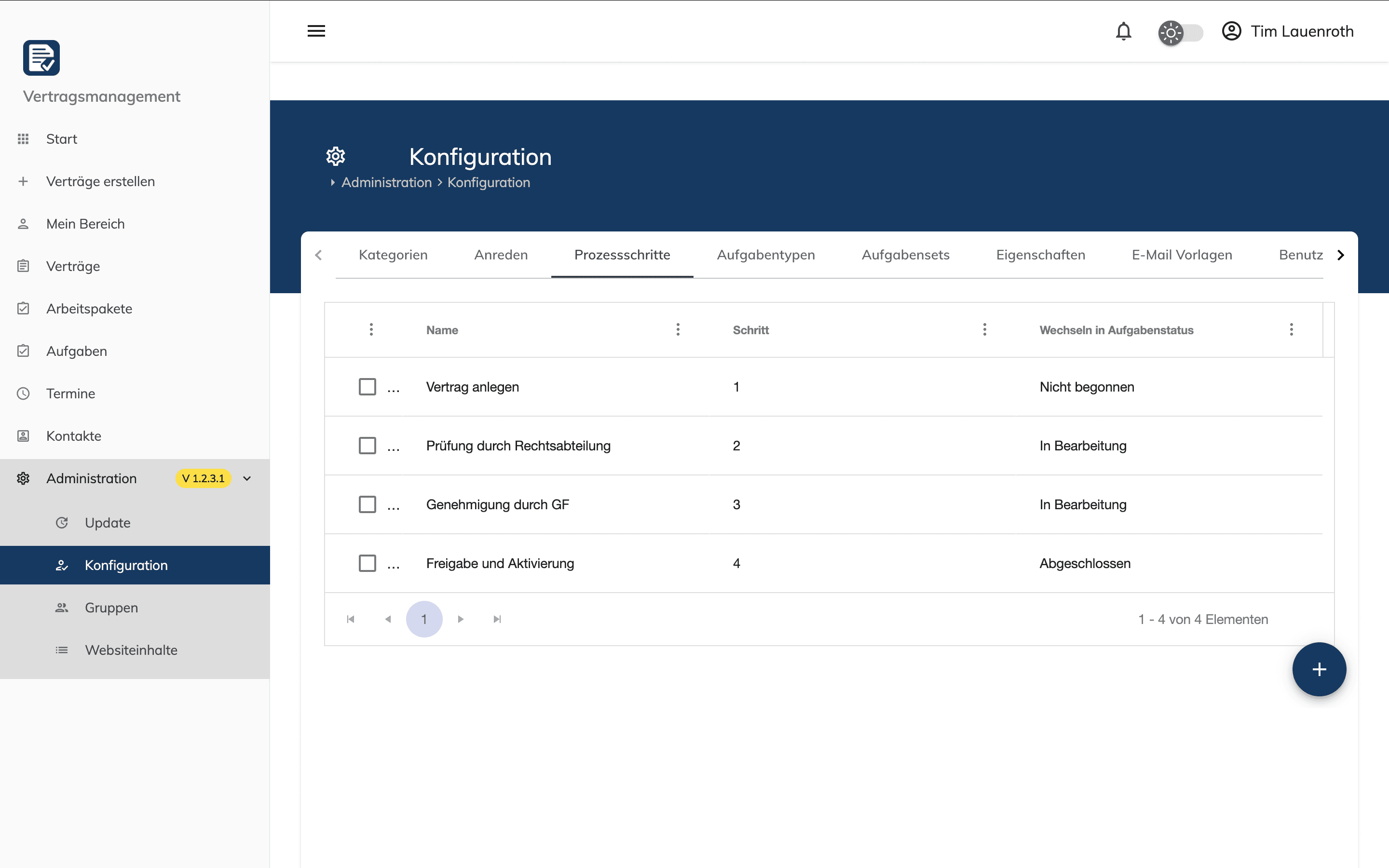
Task: Click the Start grid icon in sidebar
Action: tap(23, 139)
